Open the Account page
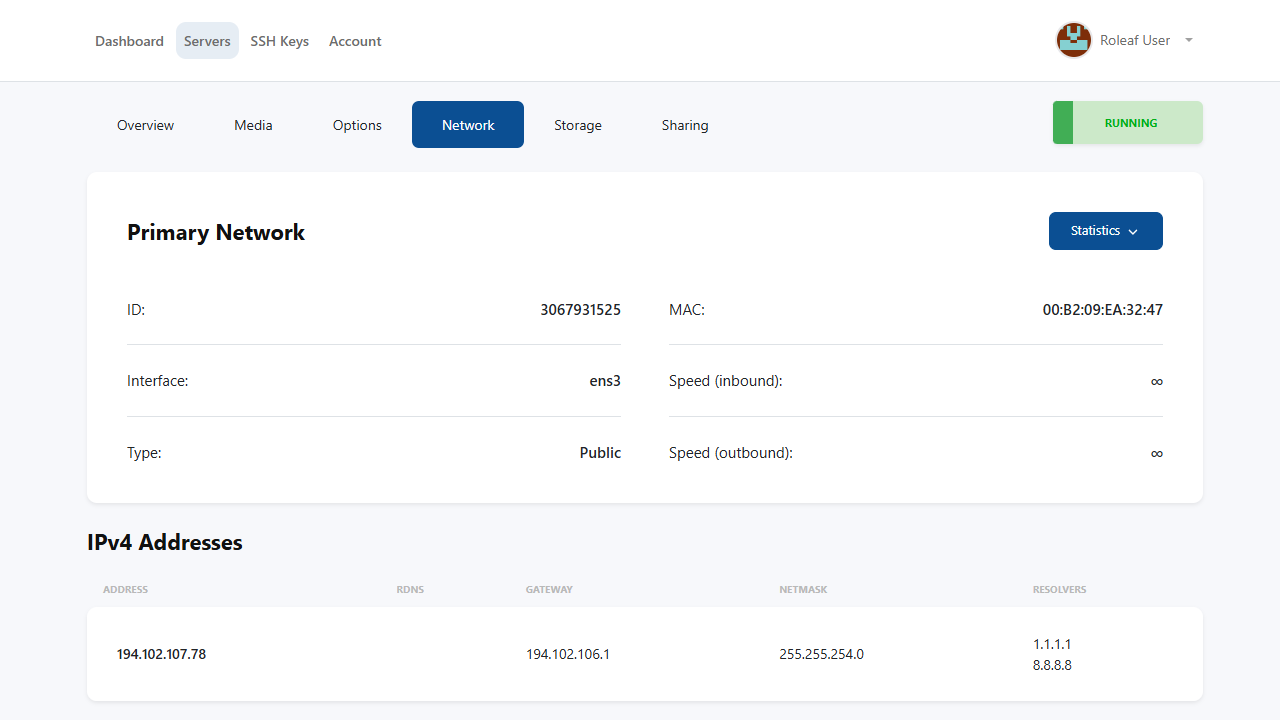Viewport: 1280px width, 720px height. click(x=355, y=41)
